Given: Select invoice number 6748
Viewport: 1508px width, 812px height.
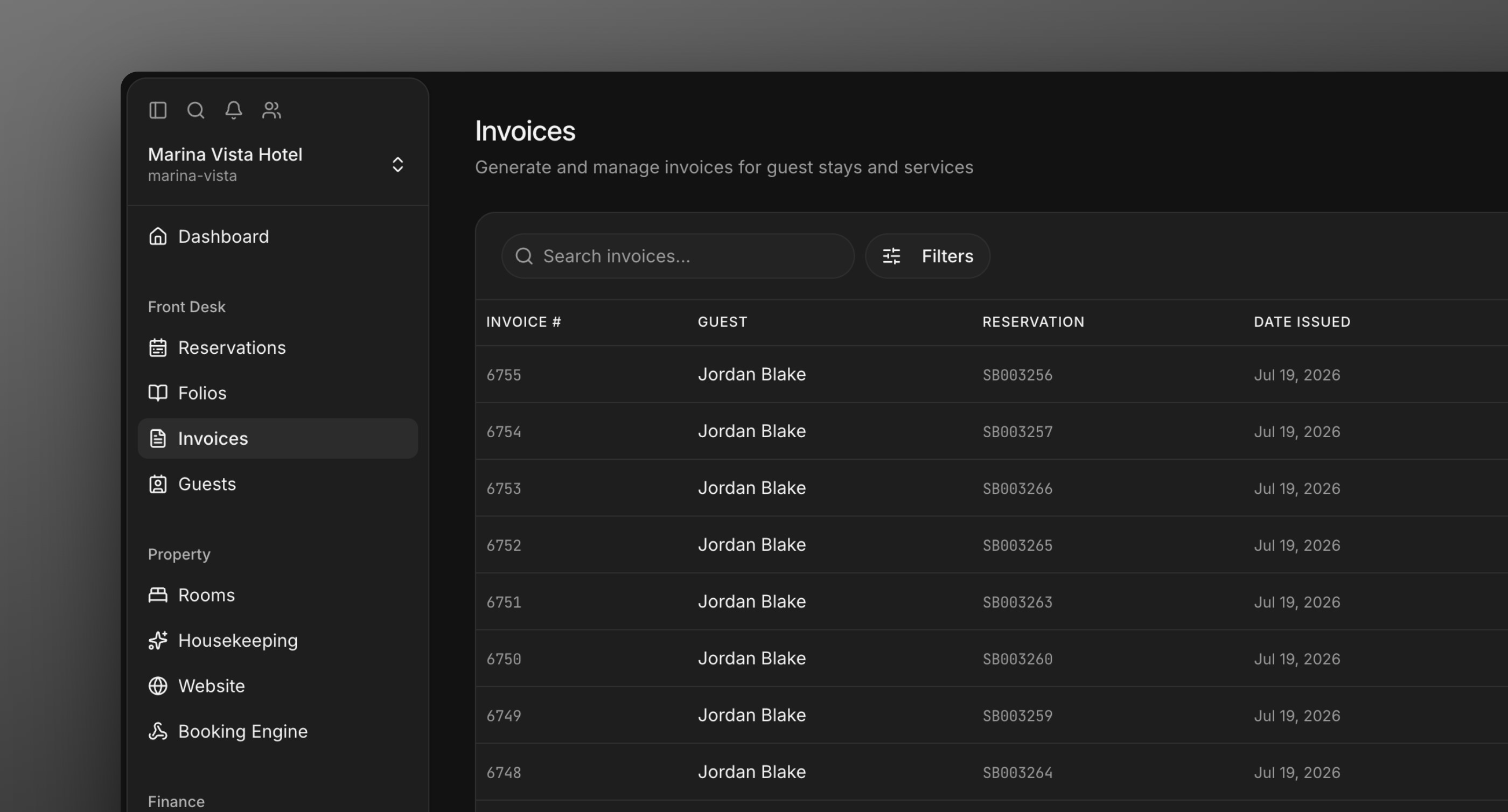Looking at the screenshot, I should (x=504, y=772).
